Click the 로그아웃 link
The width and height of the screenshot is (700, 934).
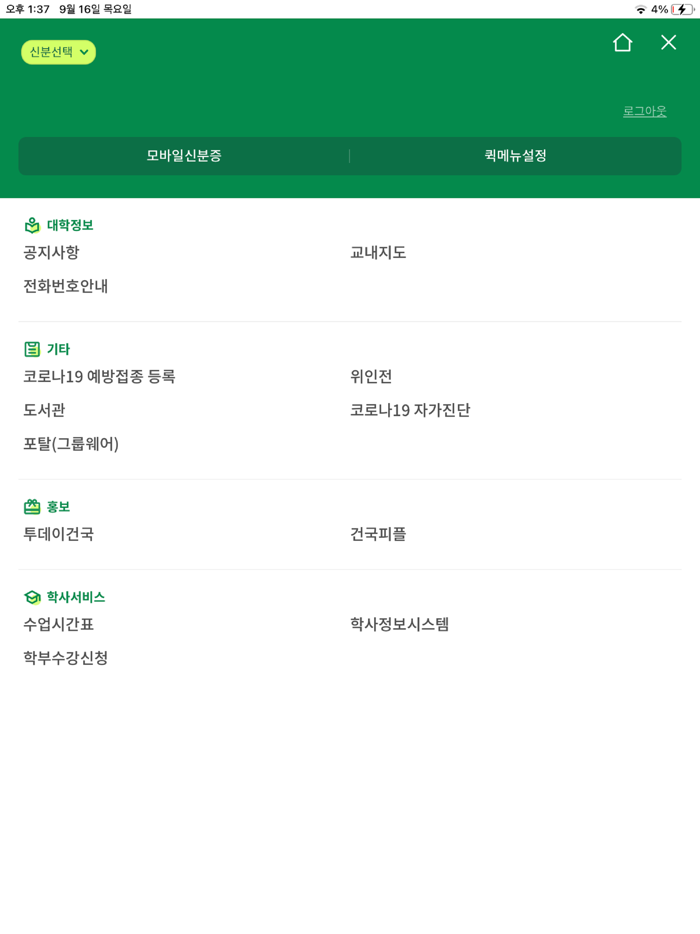click(x=644, y=110)
